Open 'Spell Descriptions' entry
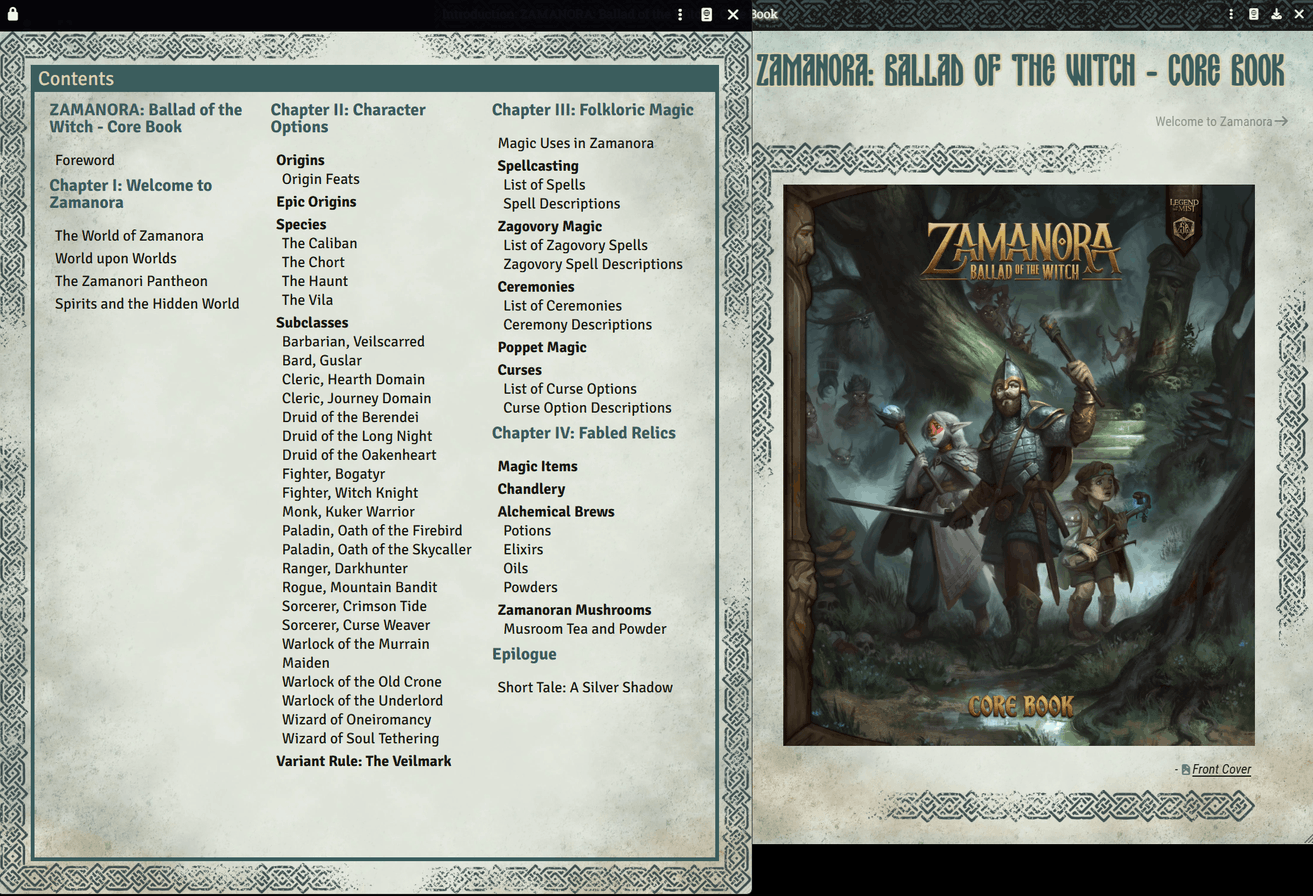Viewport: 1313px width, 896px height. (x=562, y=204)
